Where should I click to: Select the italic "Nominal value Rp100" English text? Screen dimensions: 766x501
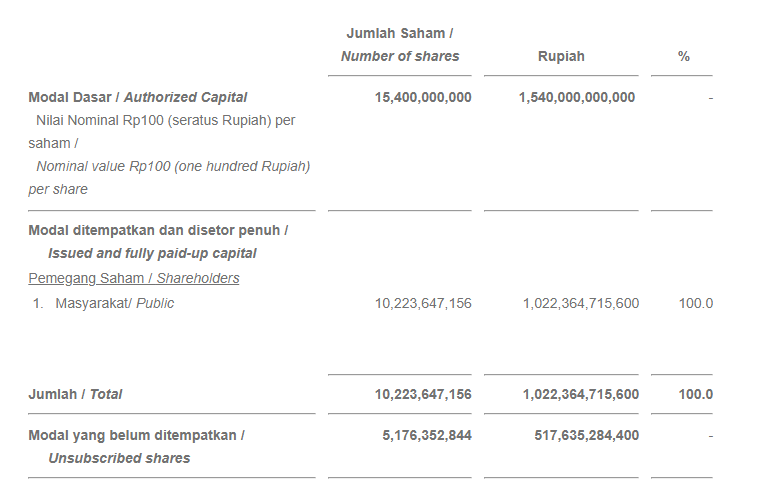173,166
